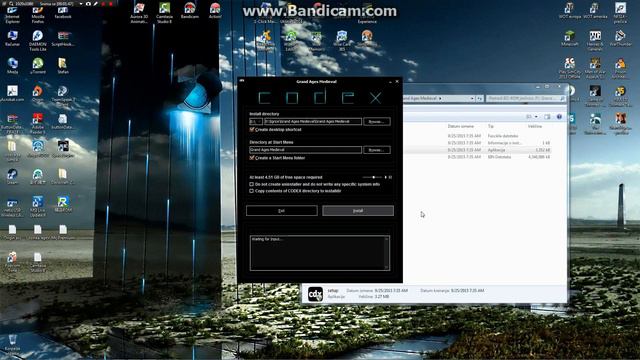Open the Steam desktop icon
This screenshot has height=360, width=640.
(12, 176)
